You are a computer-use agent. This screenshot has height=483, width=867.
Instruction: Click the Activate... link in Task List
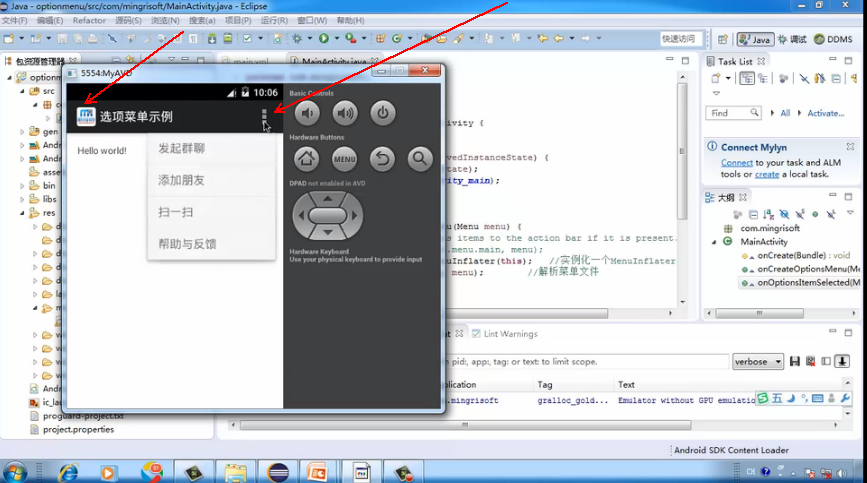coord(826,113)
